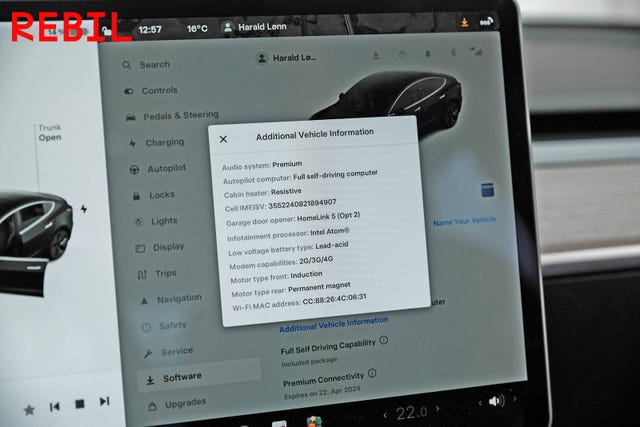Viewport: 640px width, 427px height.
Task: Tap the Included package text
Action: (309, 362)
